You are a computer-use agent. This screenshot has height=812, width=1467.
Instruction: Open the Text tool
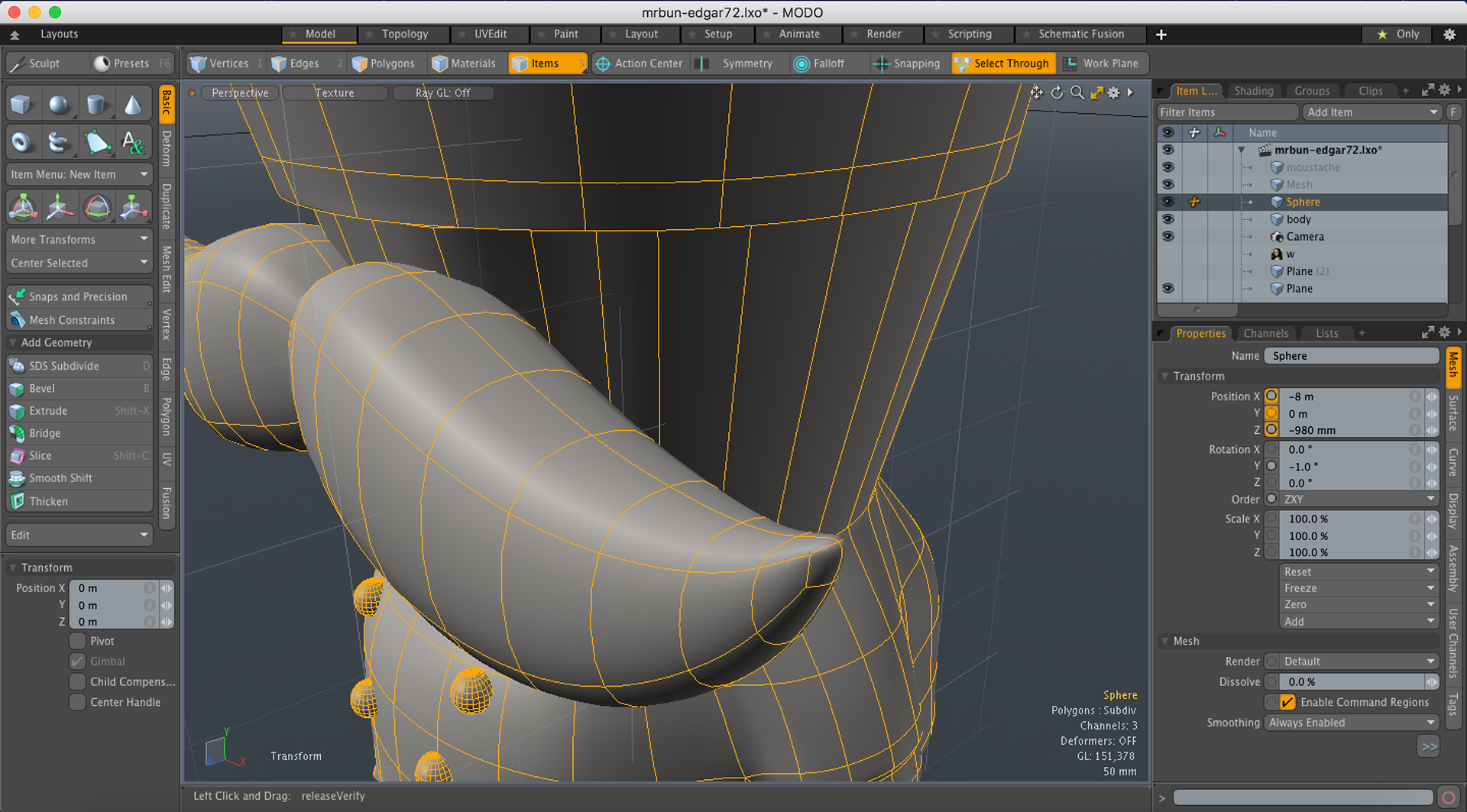click(133, 142)
